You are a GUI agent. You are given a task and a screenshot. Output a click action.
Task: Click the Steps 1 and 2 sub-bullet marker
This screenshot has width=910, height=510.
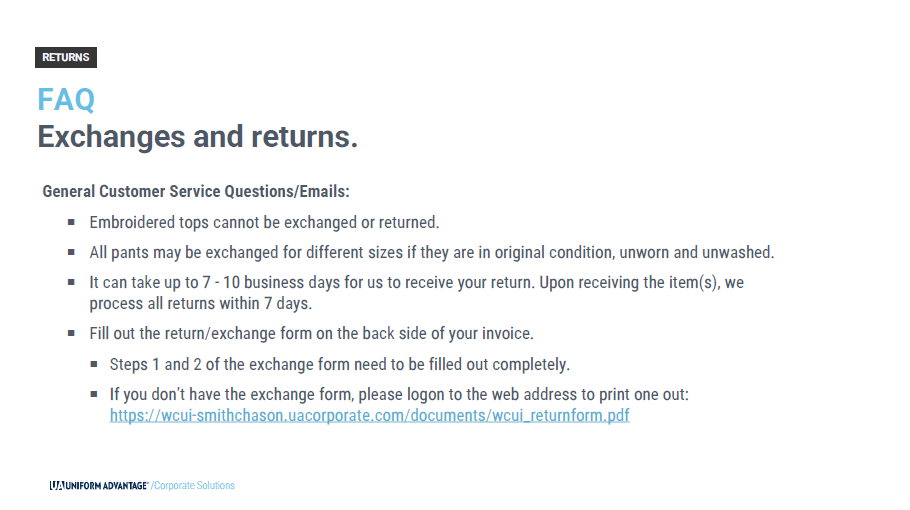[x=94, y=364]
